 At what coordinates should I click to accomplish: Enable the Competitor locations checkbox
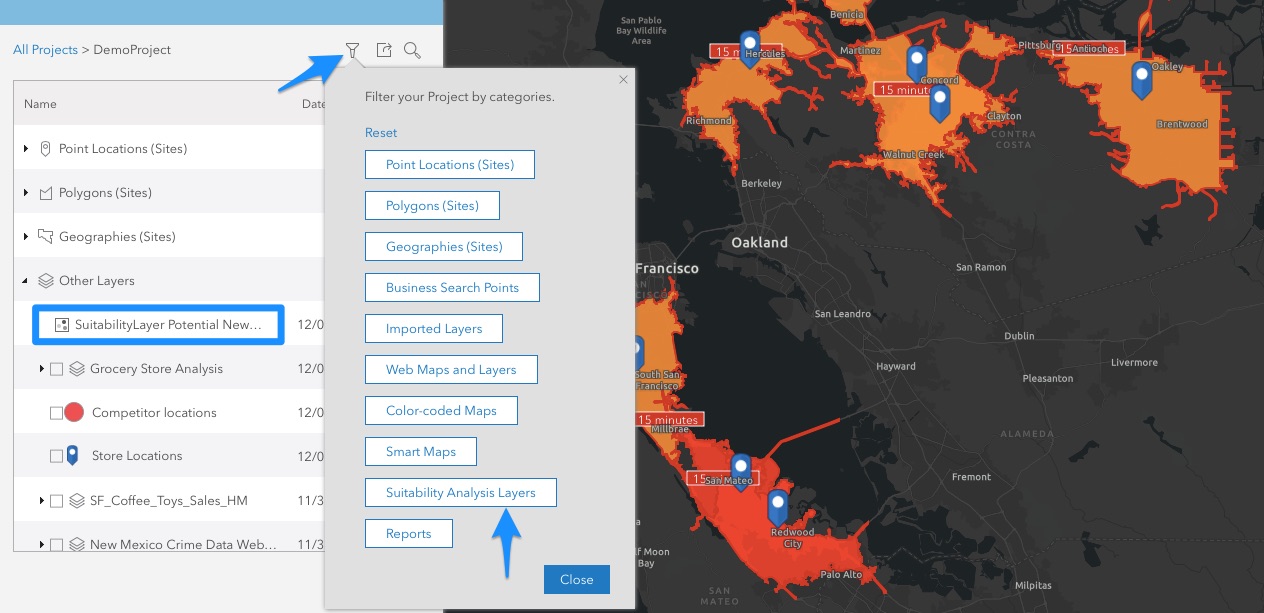[x=56, y=412]
